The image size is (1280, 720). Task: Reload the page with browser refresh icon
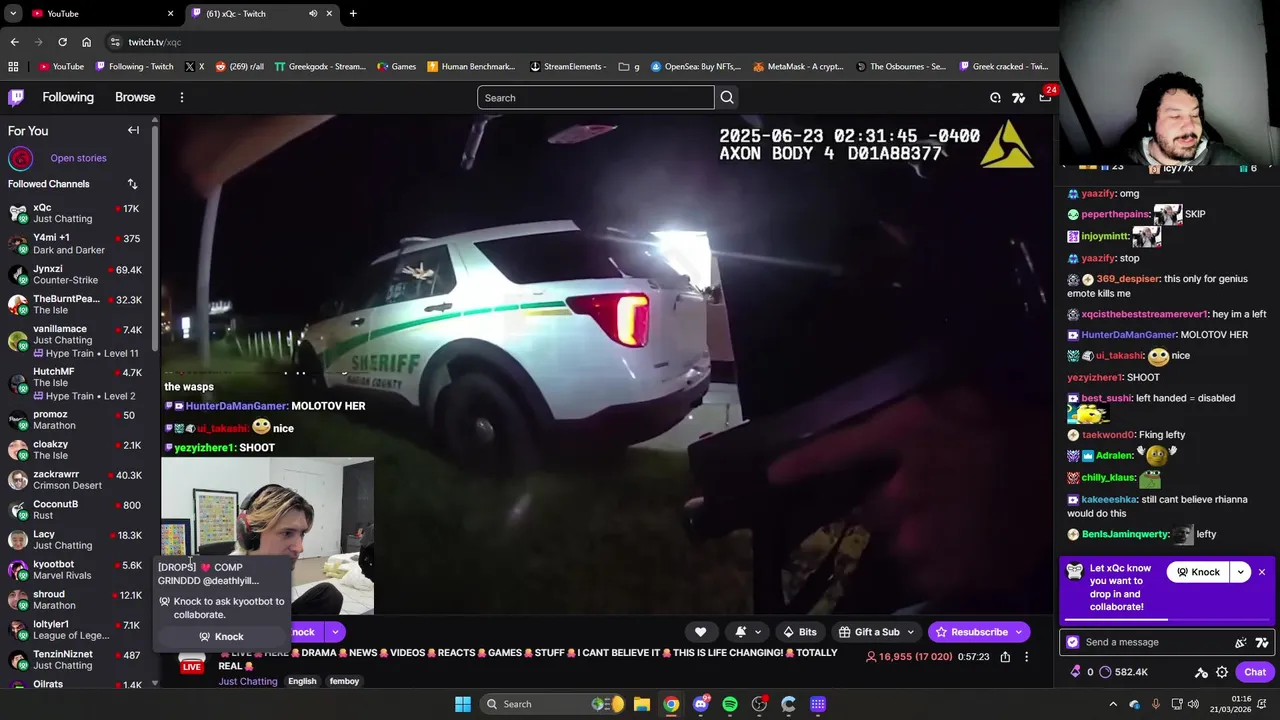tap(62, 42)
